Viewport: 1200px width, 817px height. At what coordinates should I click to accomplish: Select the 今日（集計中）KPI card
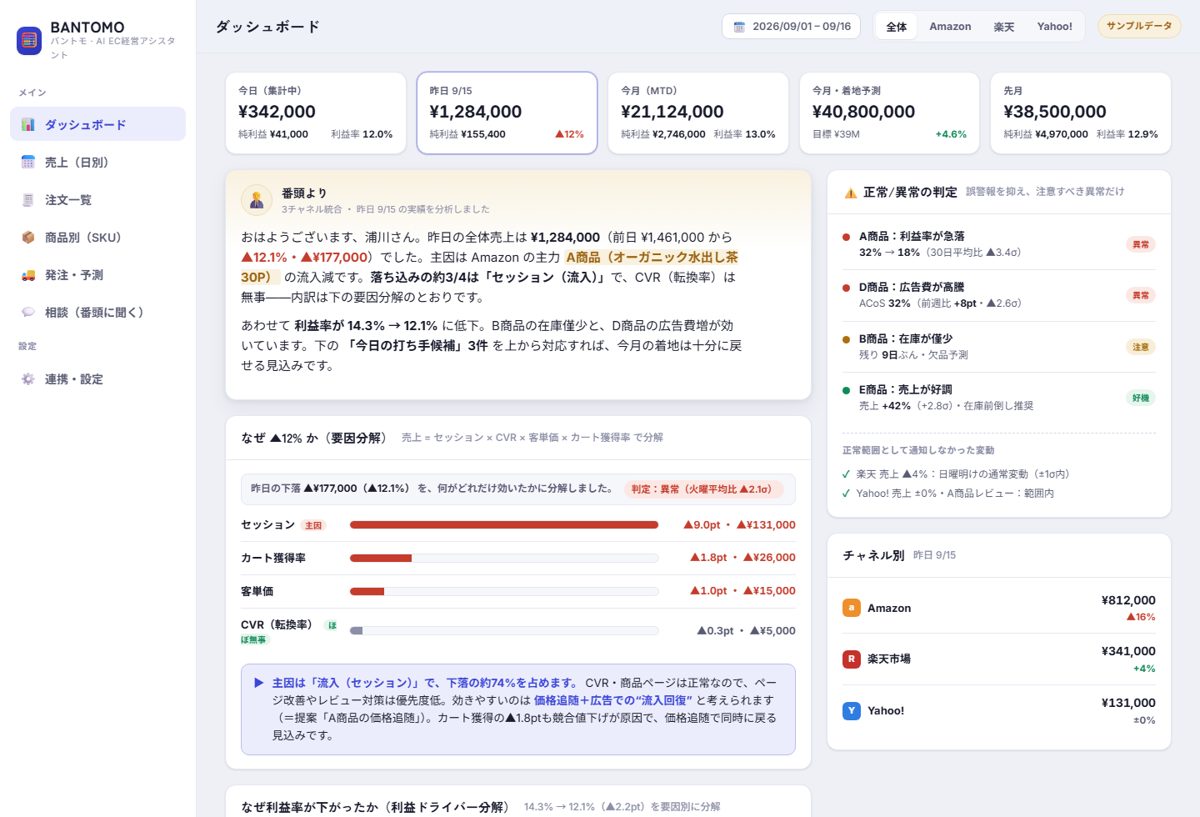point(316,113)
